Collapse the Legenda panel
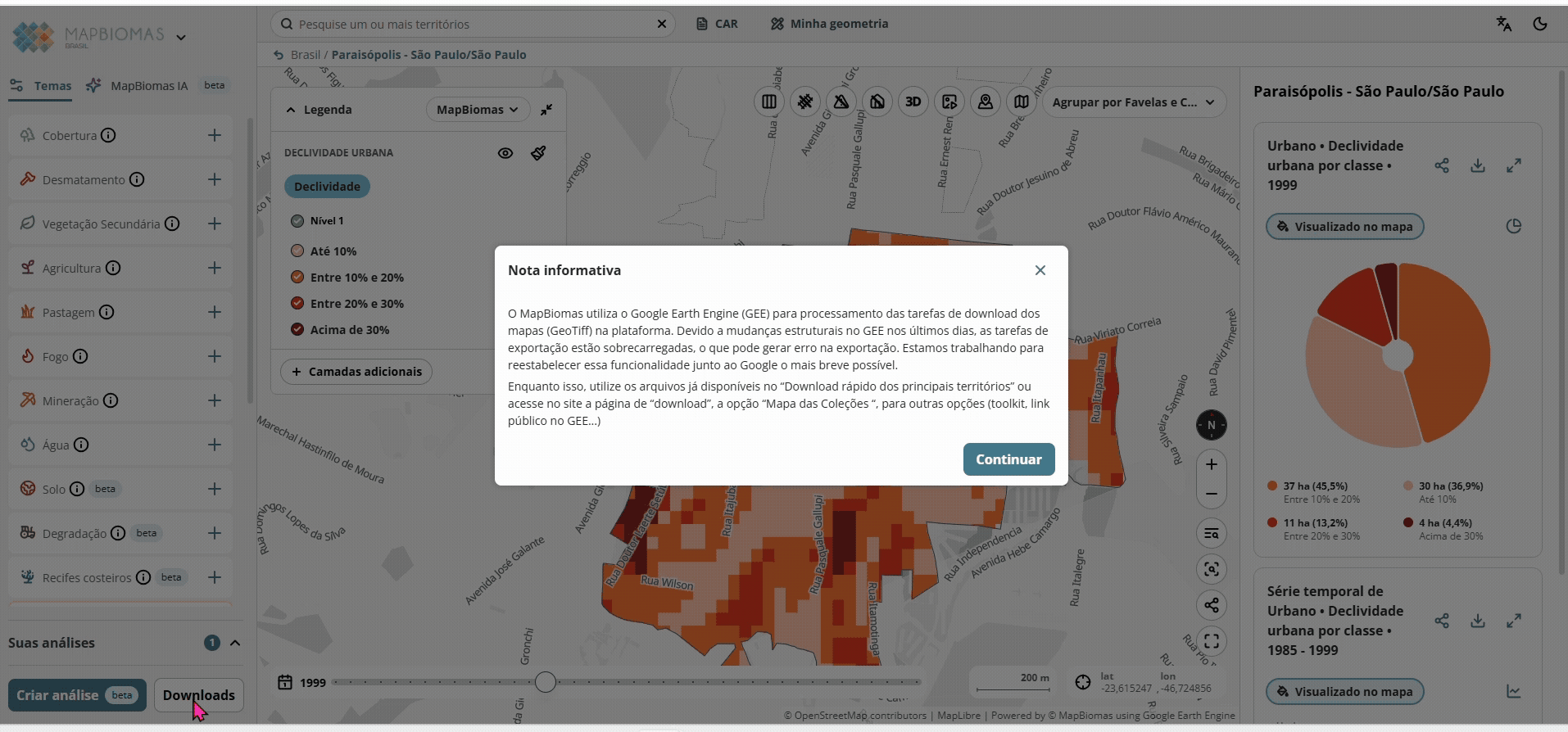Image resolution: width=1568 pixels, height=732 pixels. pyautogui.click(x=291, y=110)
